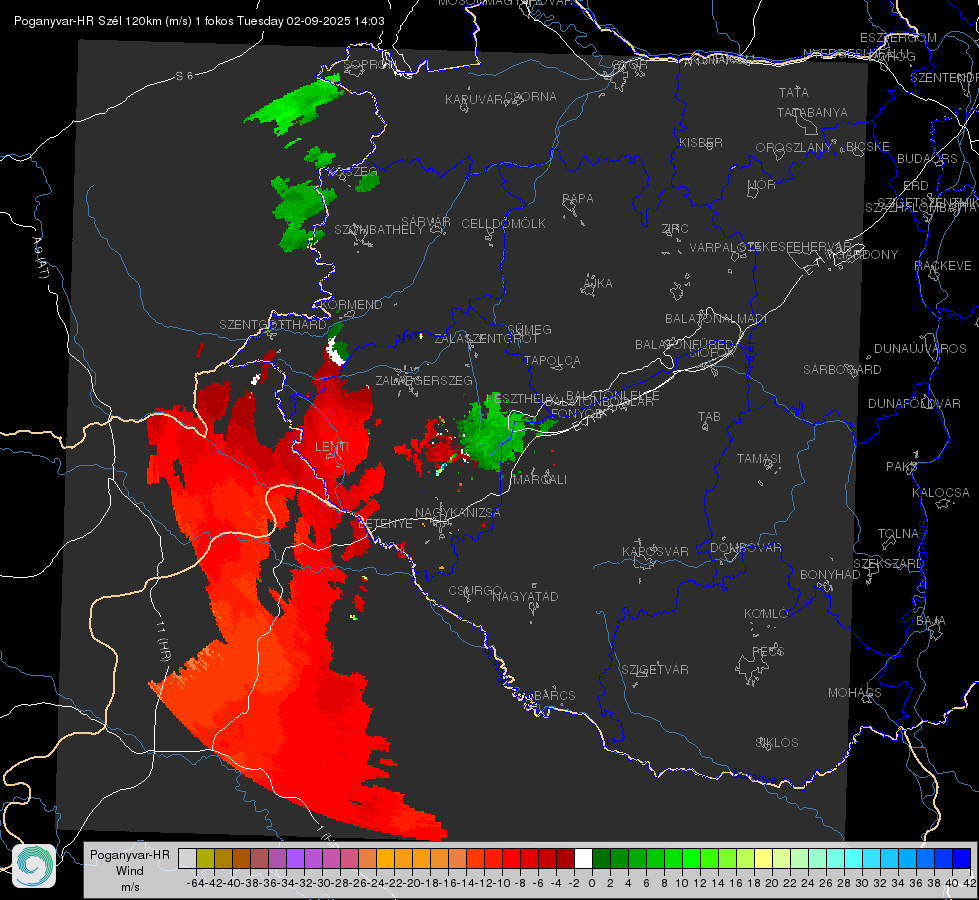This screenshot has height=900, width=979.
Task: Click the SÁRVÁR city label
Action: point(426,222)
